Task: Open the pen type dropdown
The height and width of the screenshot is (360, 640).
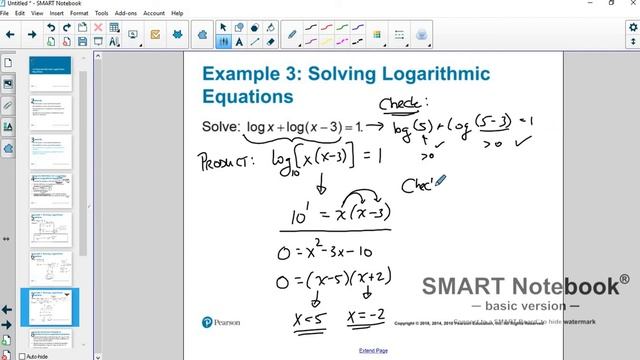Action: pyautogui.click(x=292, y=35)
